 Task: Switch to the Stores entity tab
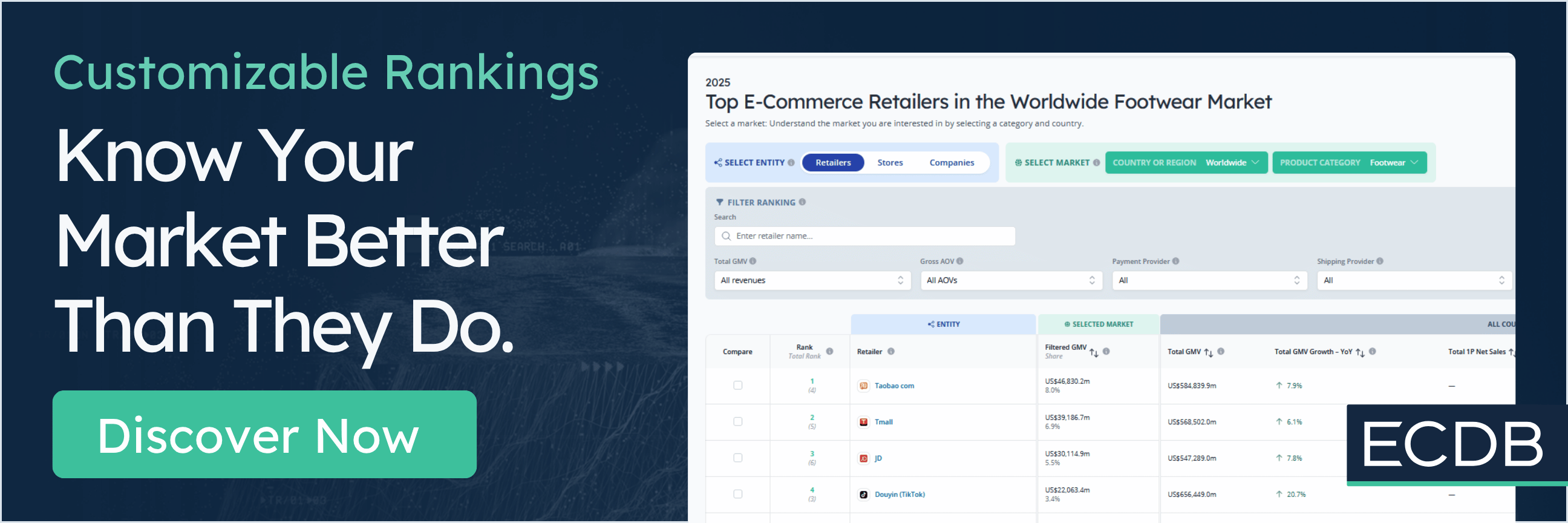890,163
